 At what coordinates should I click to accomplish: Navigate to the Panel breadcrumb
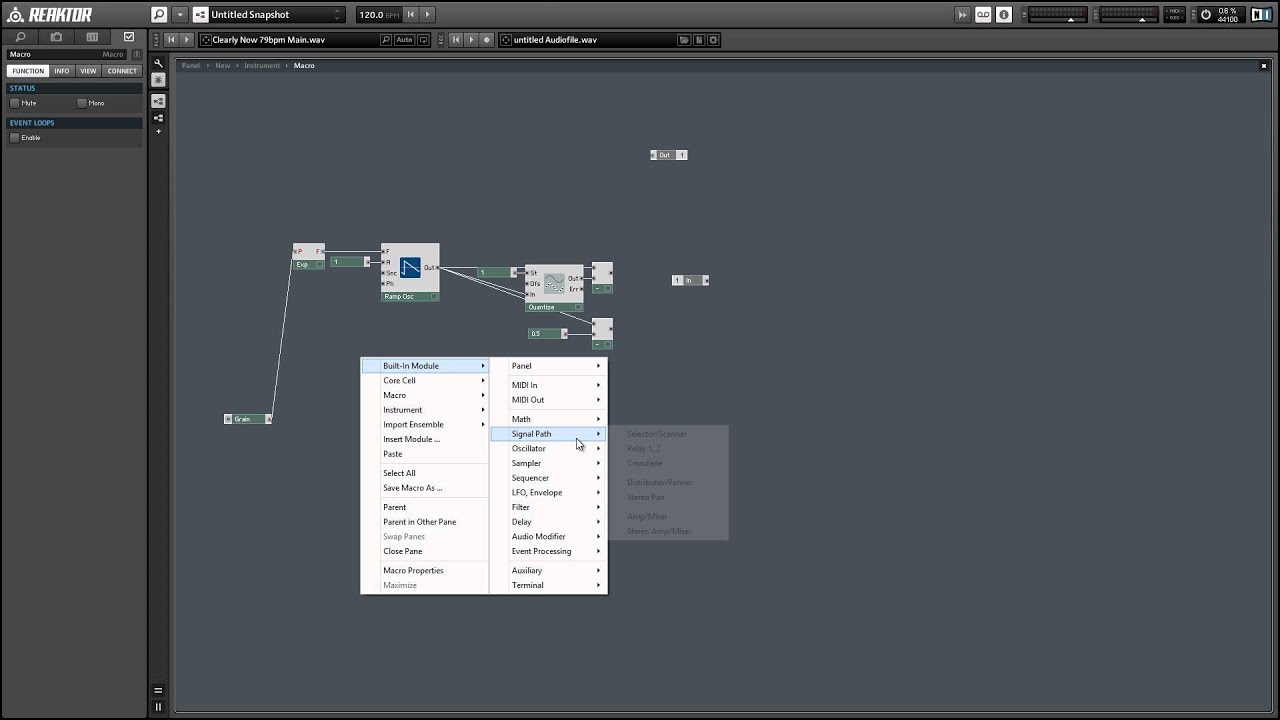pyautogui.click(x=191, y=65)
